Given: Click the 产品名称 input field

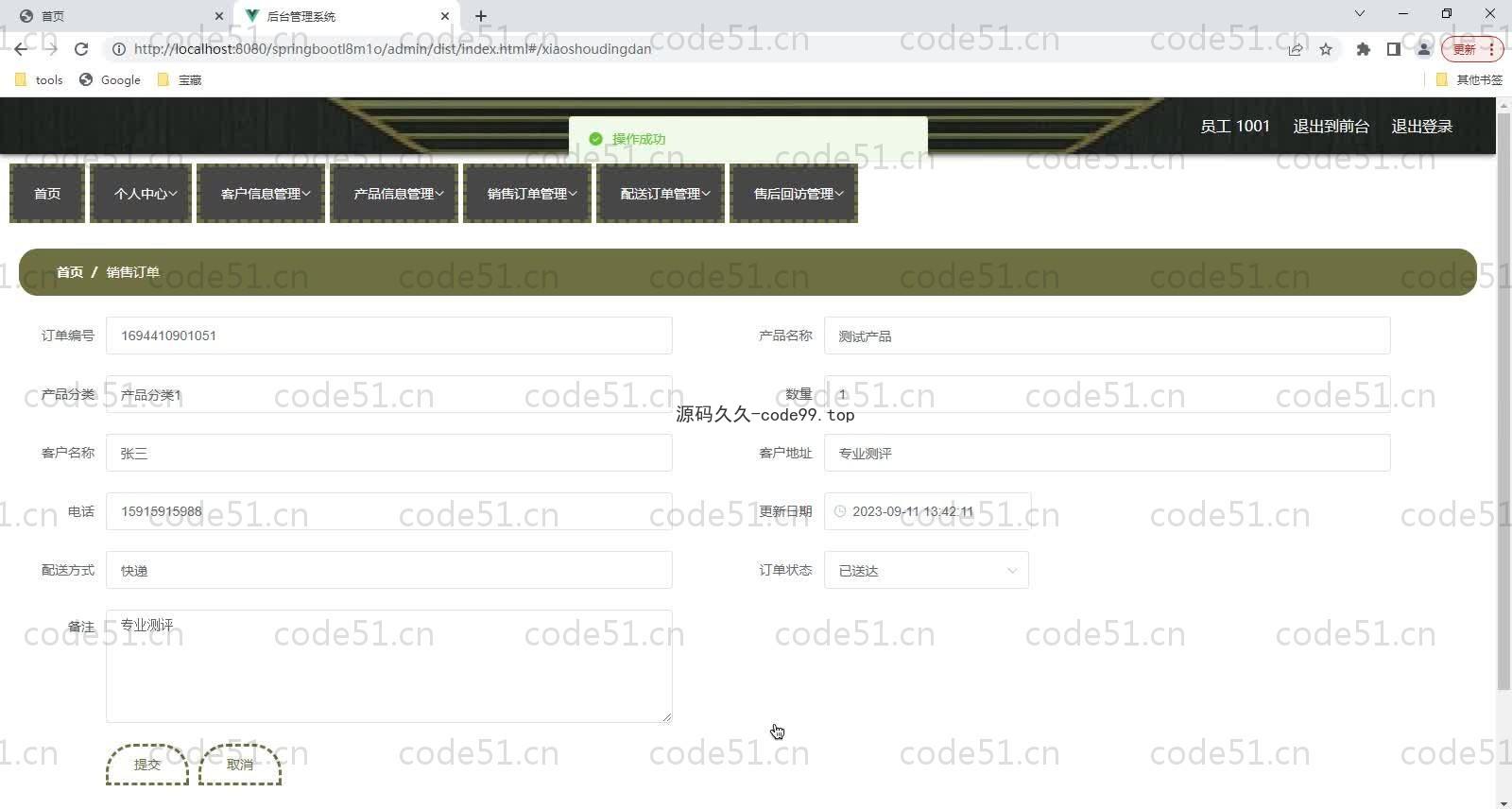Looking at the screenshot, I should coord(1108,336).
